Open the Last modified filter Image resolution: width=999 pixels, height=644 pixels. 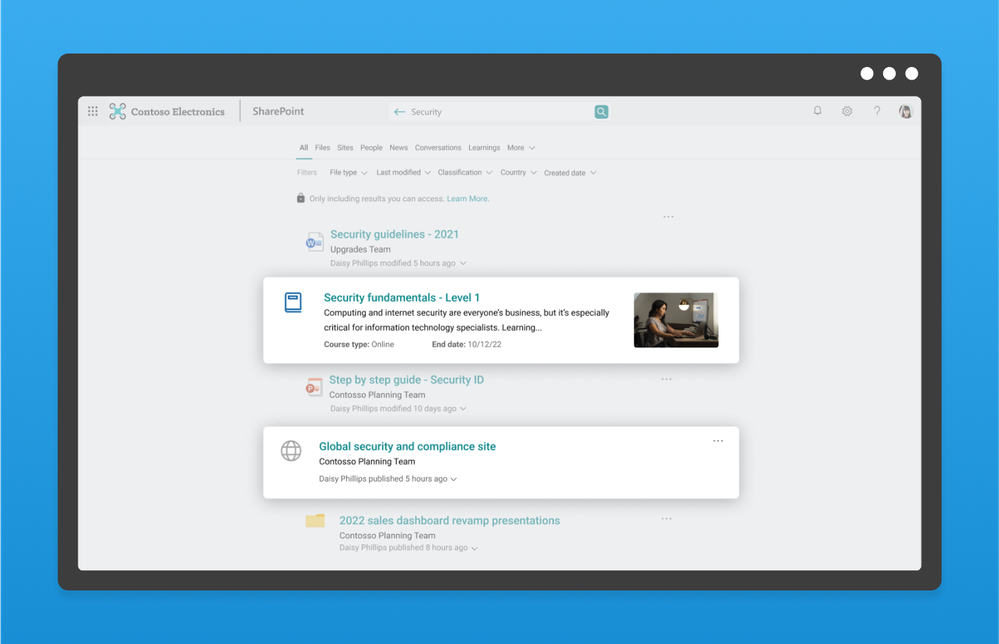403,173
